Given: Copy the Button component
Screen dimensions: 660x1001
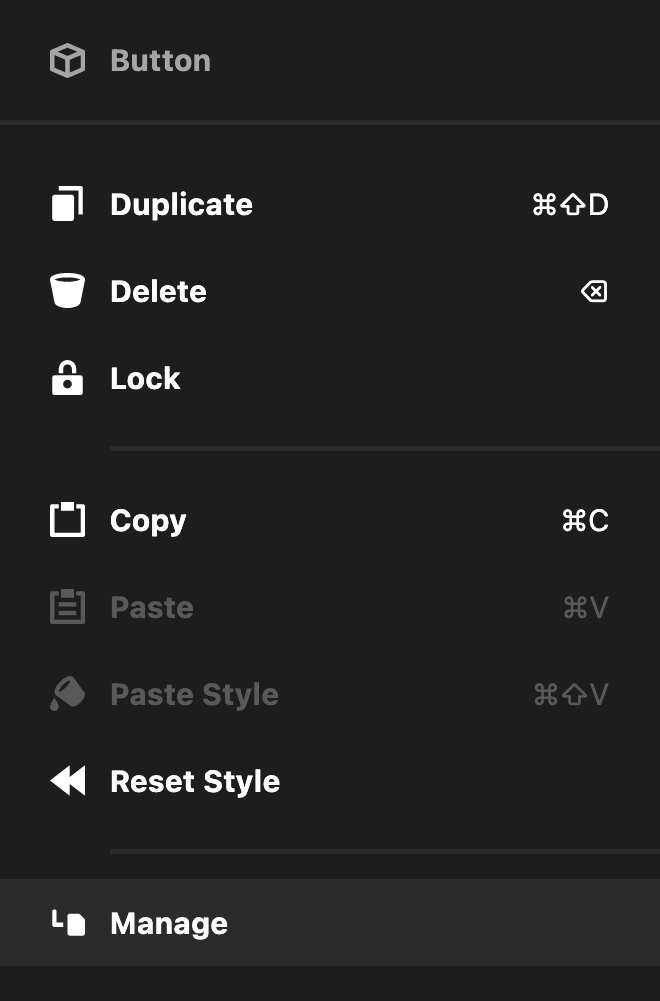Looking at the screenshot, I should [147, 520].
